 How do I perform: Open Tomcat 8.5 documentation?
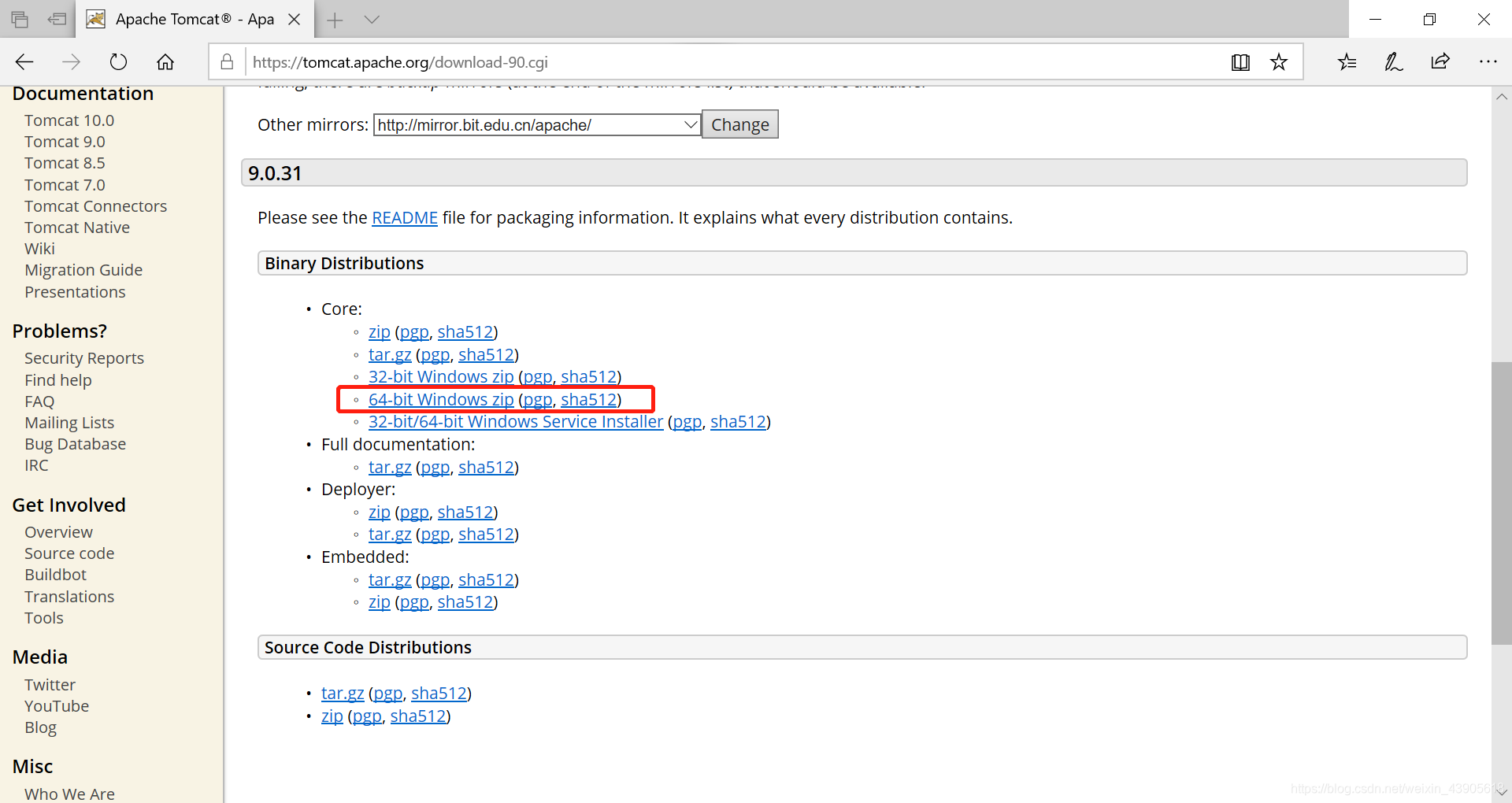coord(65,163)
